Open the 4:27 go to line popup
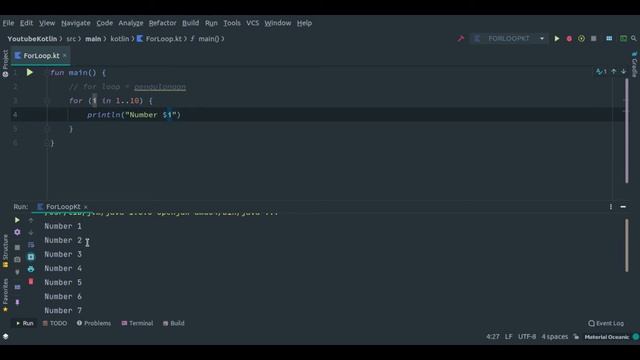This screenshot has height=360, width=640. pos(493,337)
